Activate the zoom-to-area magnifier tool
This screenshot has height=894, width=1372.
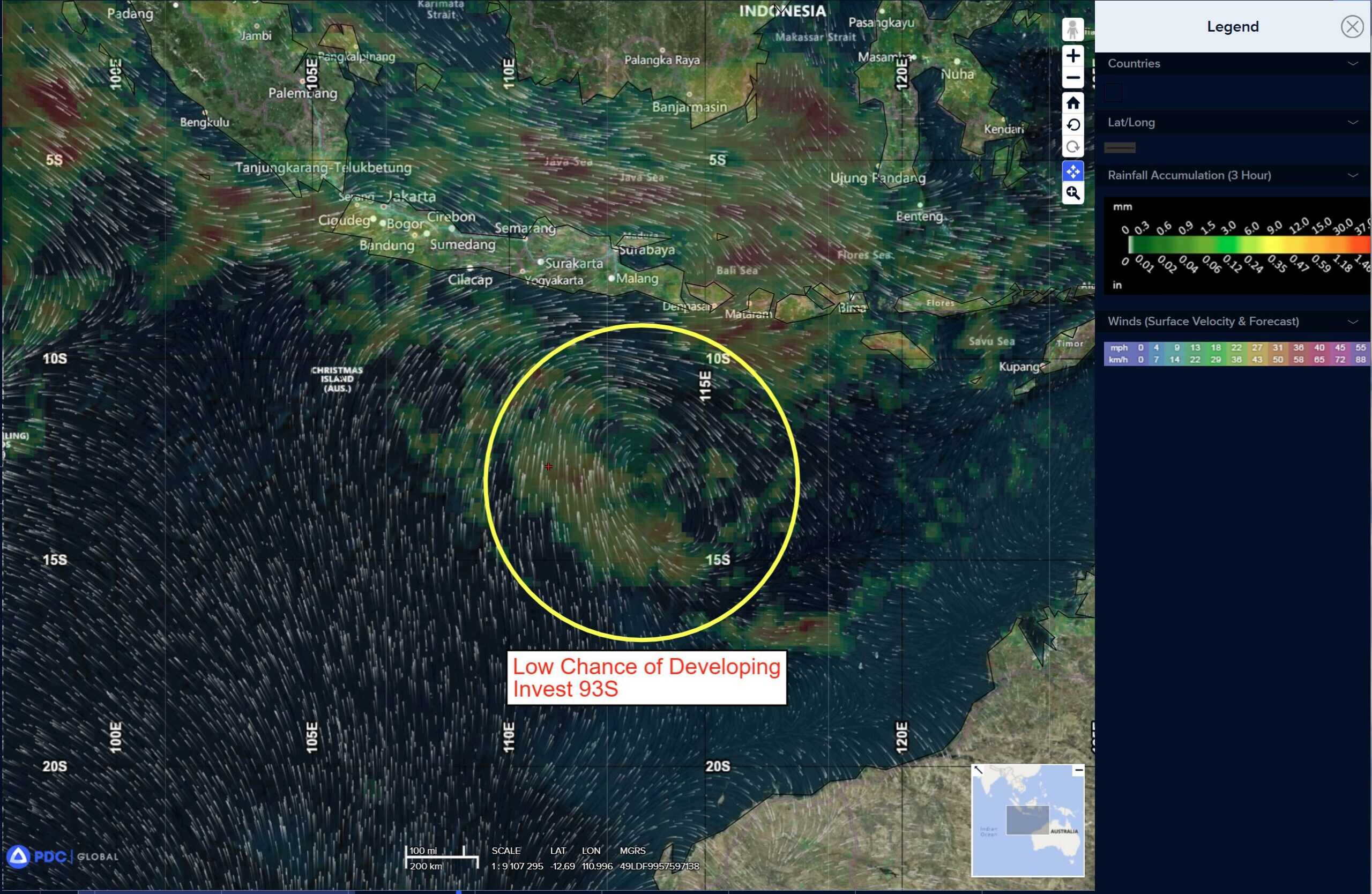point(1072,193)
